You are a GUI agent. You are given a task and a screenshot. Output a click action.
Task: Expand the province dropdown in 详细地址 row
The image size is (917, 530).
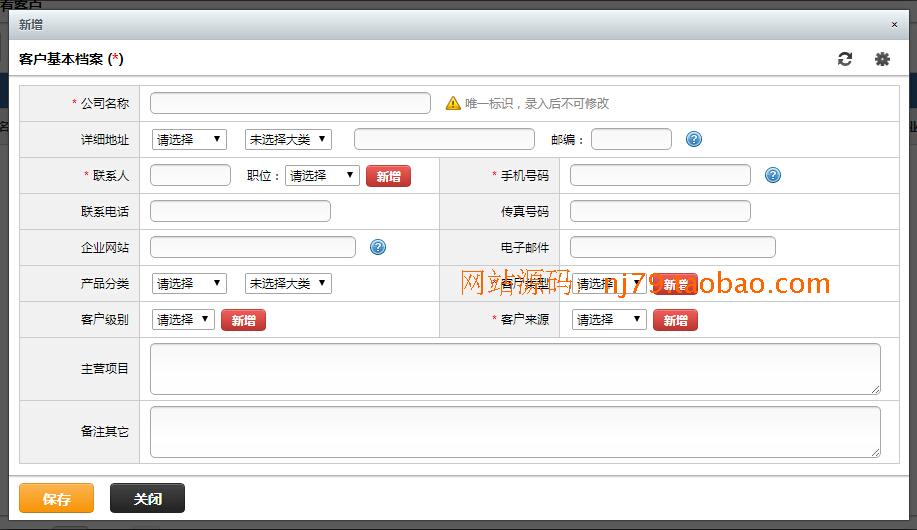(189, 139)
